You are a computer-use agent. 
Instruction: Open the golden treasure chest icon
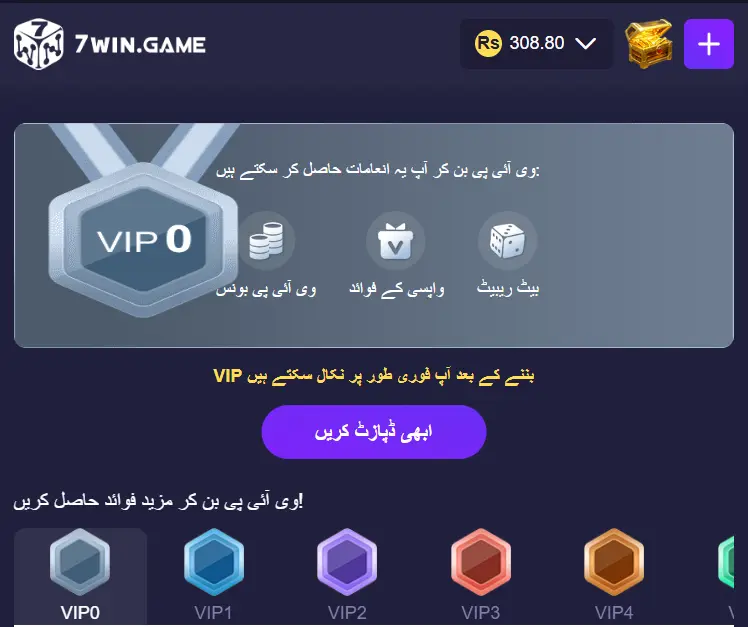click(649, 44)
